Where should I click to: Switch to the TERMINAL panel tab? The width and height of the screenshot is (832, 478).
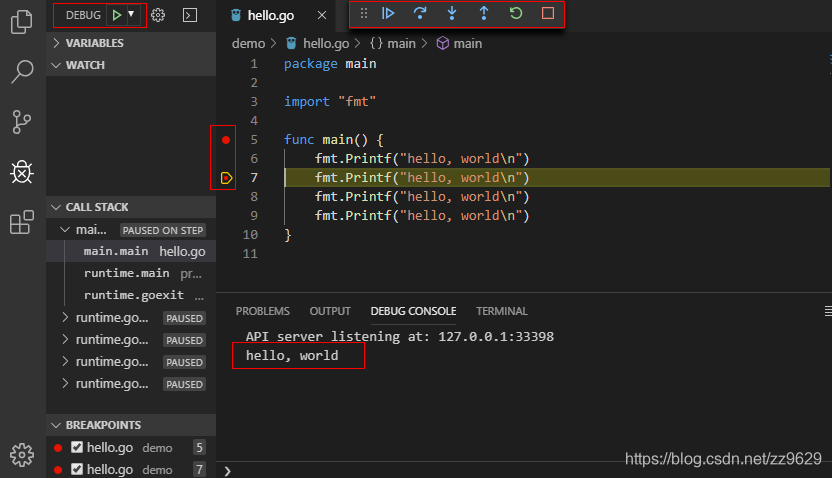pos(501,311)
